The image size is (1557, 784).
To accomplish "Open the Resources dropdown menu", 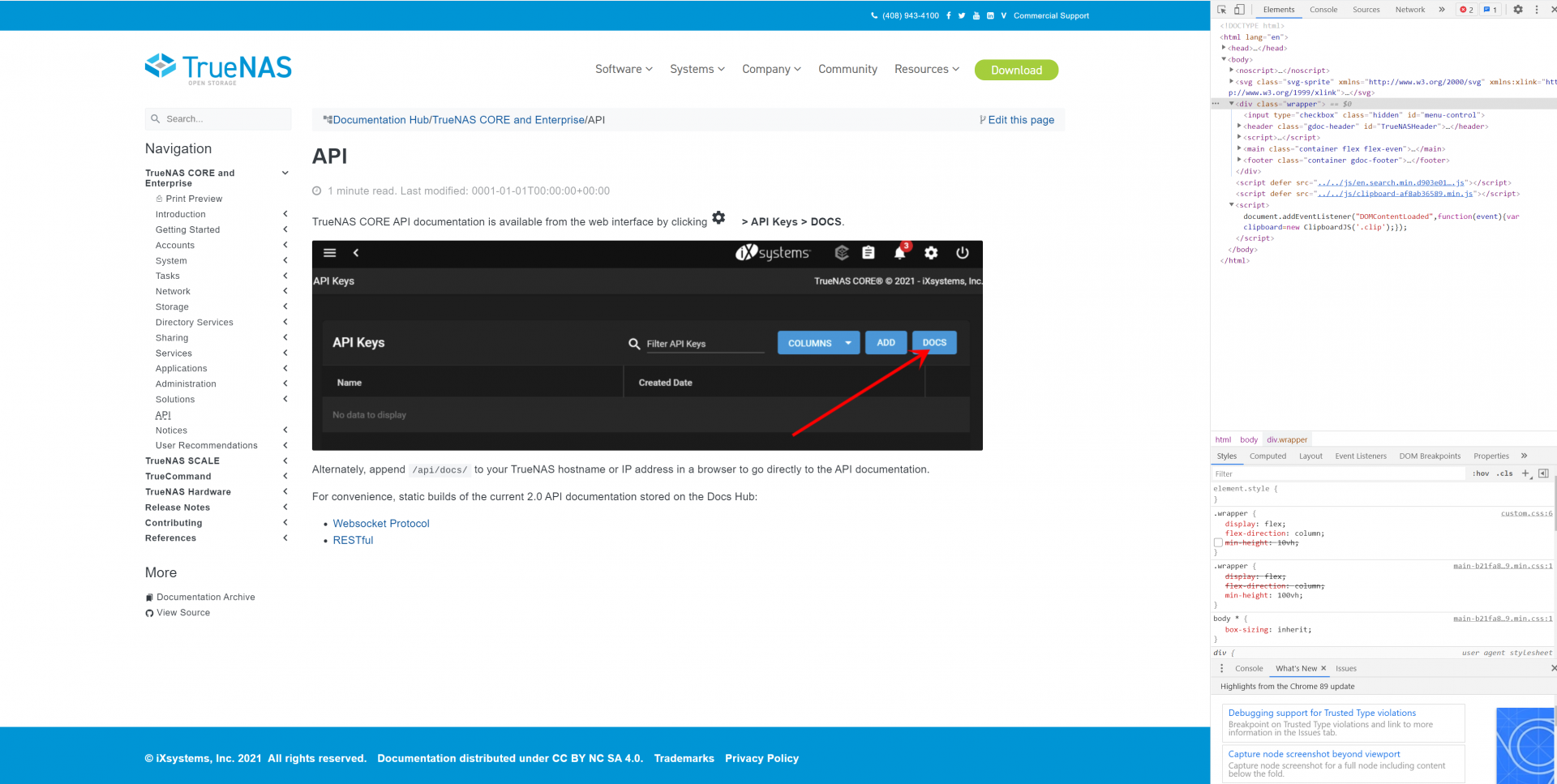I will (927, 70).
